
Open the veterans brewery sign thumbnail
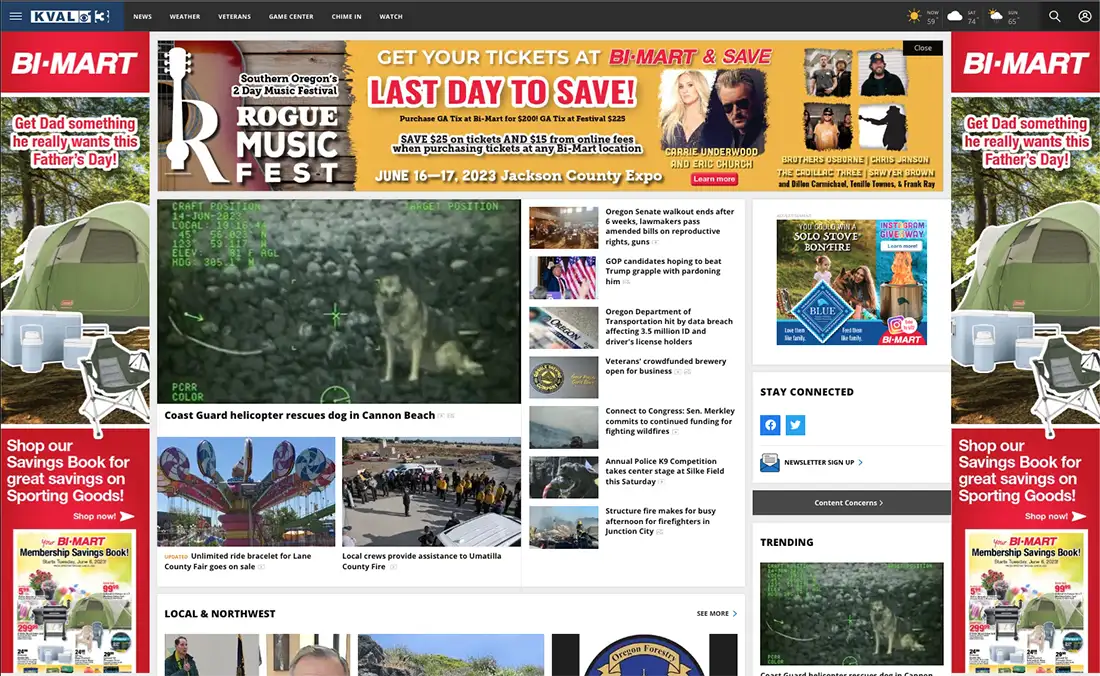click(x=563, y=377)
